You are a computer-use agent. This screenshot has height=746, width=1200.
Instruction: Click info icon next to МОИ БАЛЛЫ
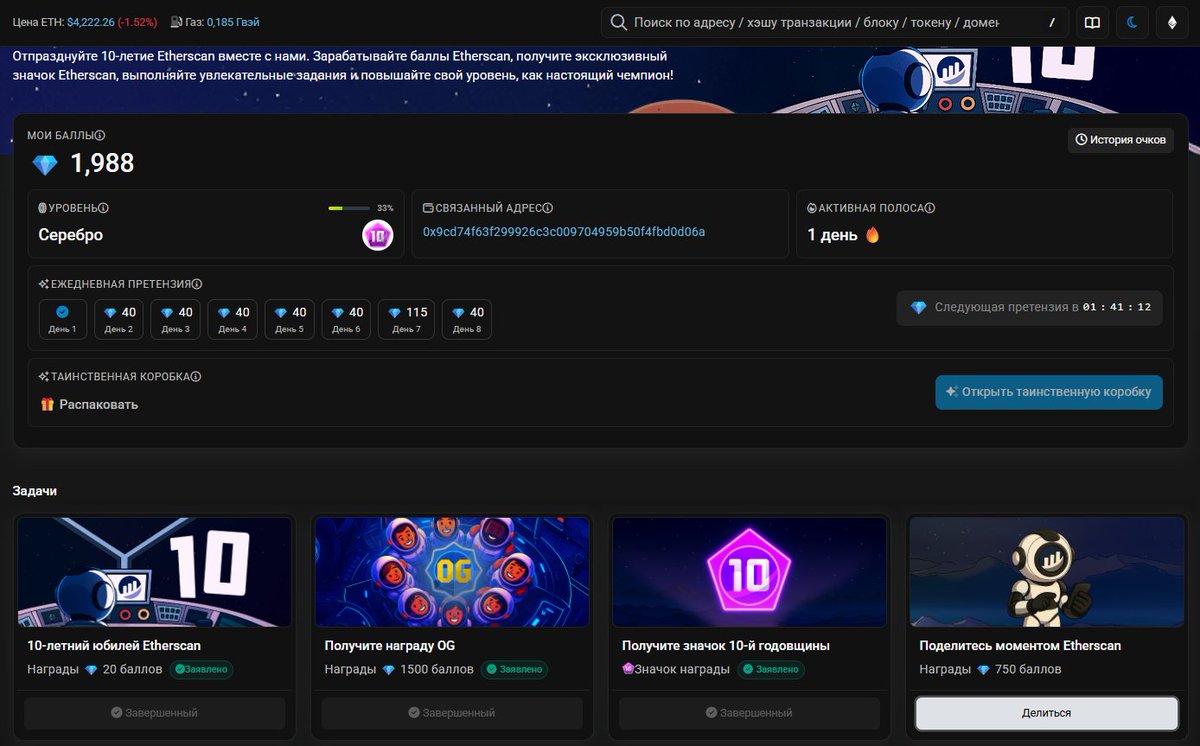coord(100,136)
